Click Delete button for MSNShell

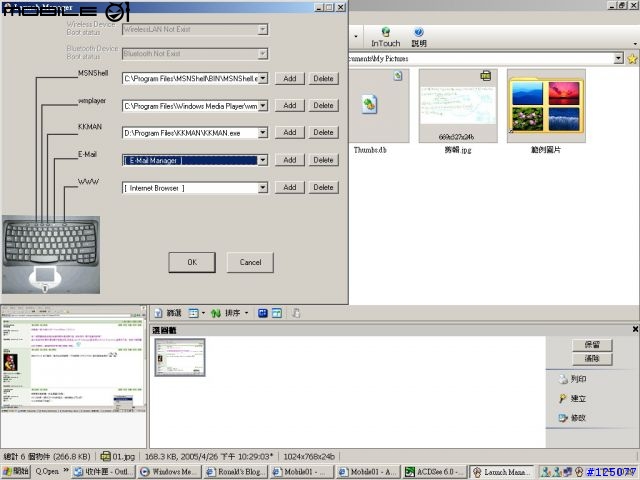pos(323,78)
